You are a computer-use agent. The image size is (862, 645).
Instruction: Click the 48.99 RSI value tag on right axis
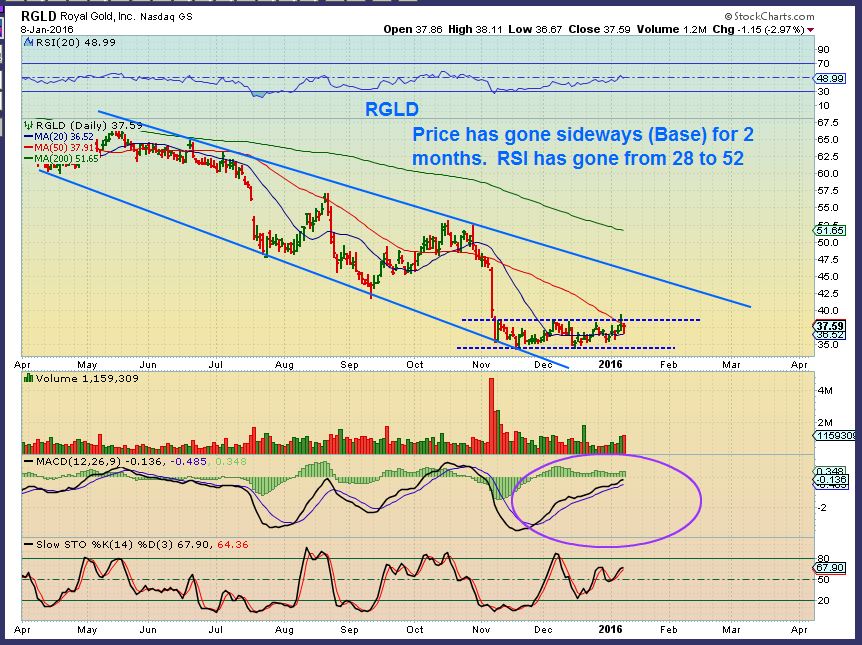pos(829,78)
